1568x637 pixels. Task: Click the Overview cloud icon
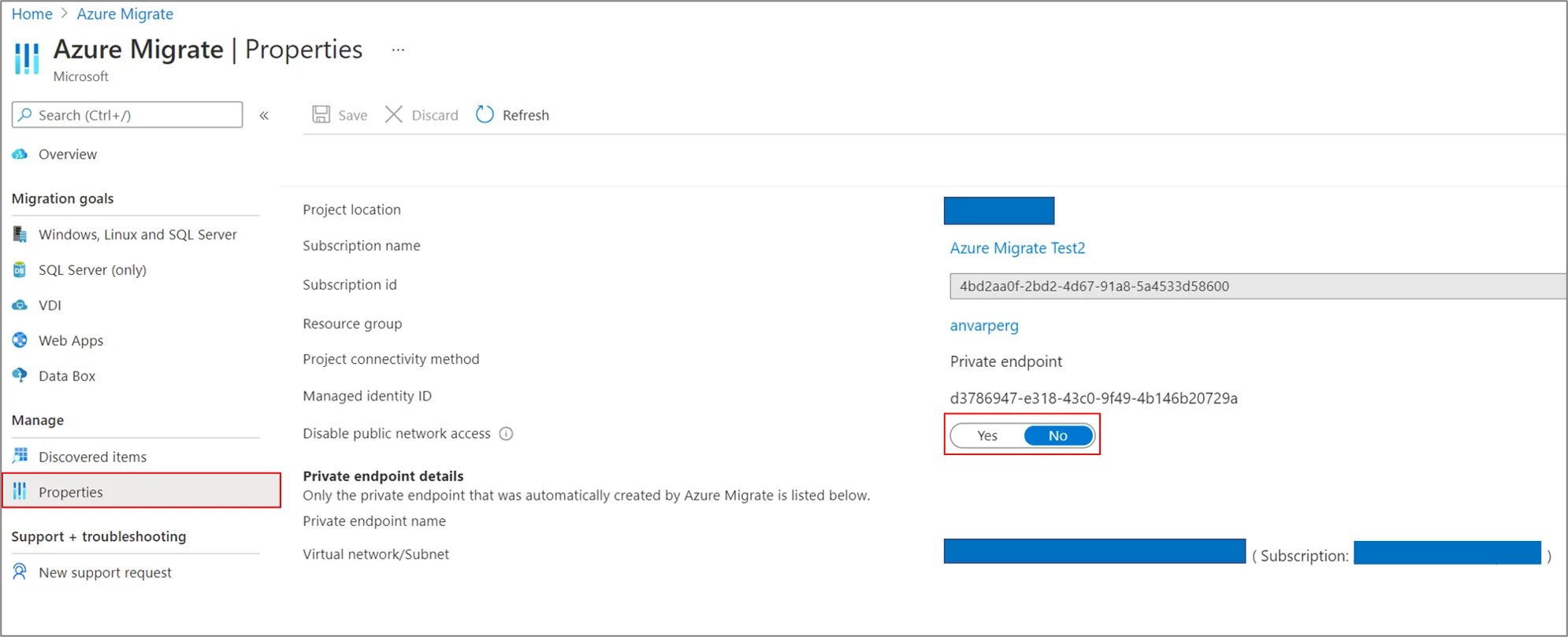(20, 154)
